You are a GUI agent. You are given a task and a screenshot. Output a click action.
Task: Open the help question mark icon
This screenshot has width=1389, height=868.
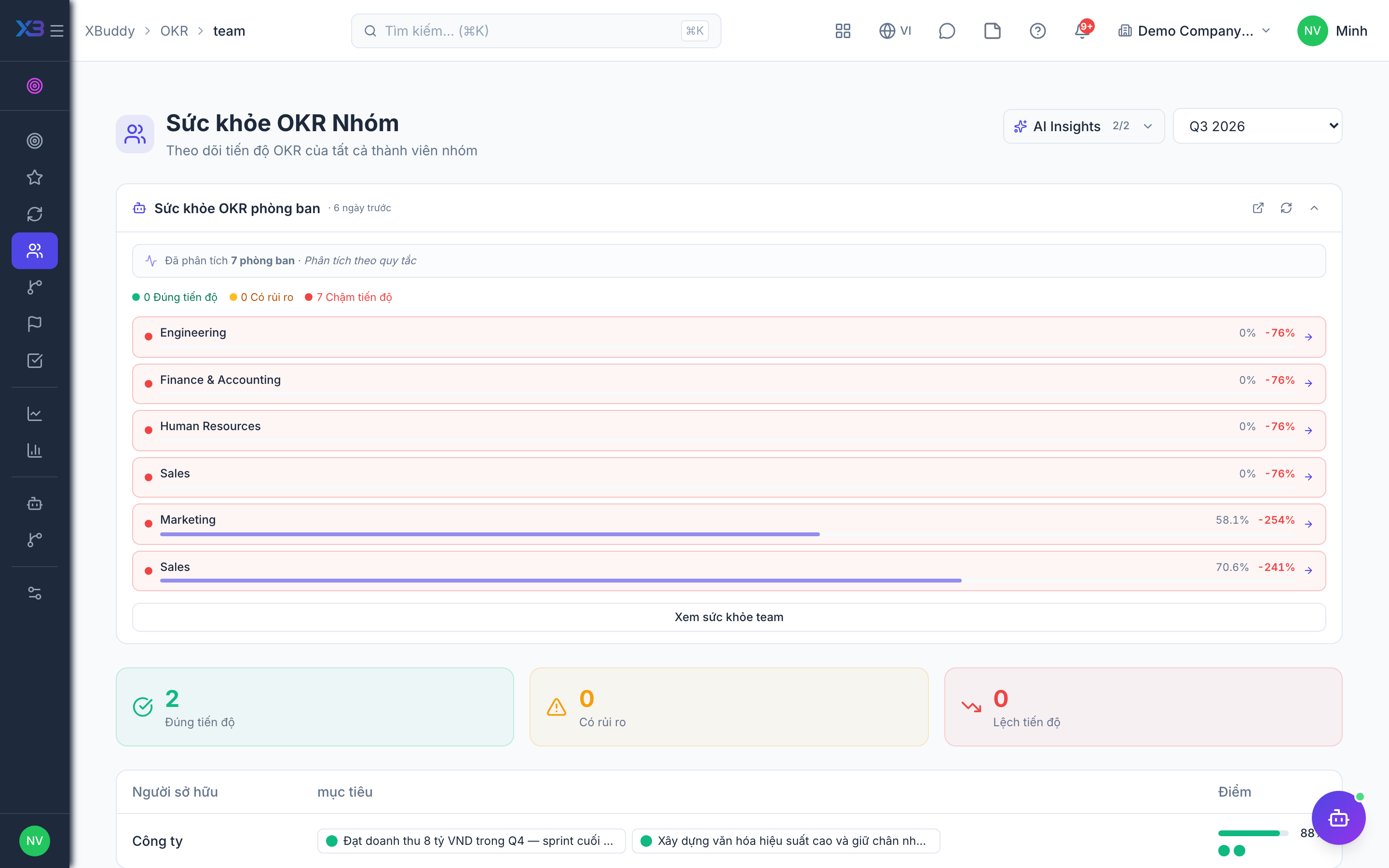[1037, 31]
